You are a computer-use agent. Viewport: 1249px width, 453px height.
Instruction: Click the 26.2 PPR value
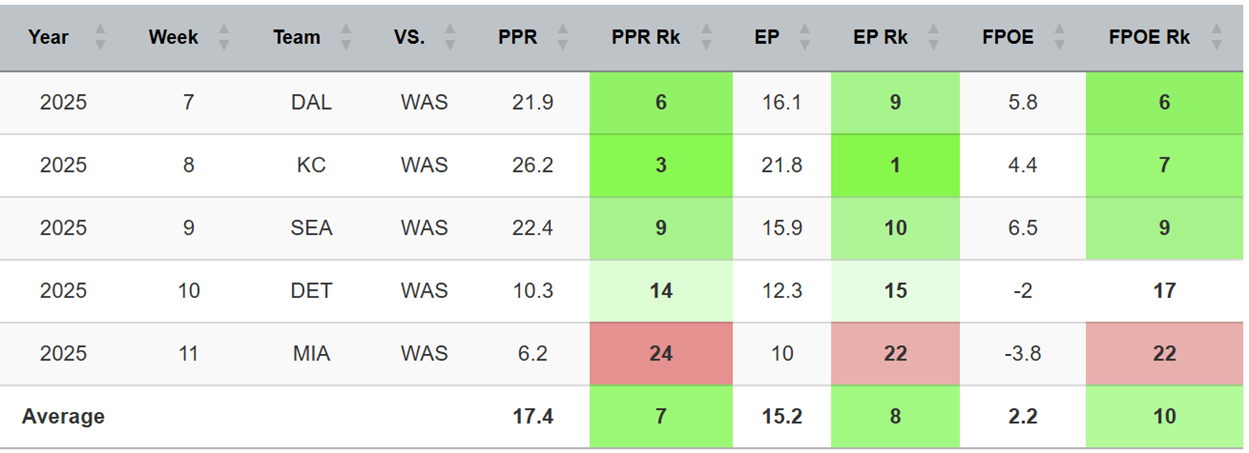[531, 165]
